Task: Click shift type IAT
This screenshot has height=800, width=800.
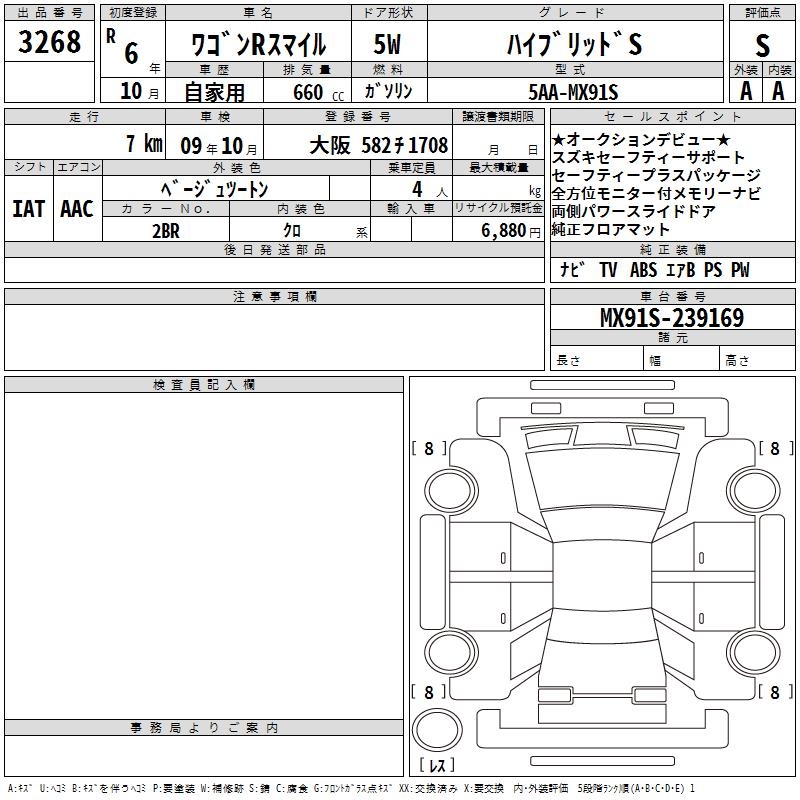Action: 29,209
